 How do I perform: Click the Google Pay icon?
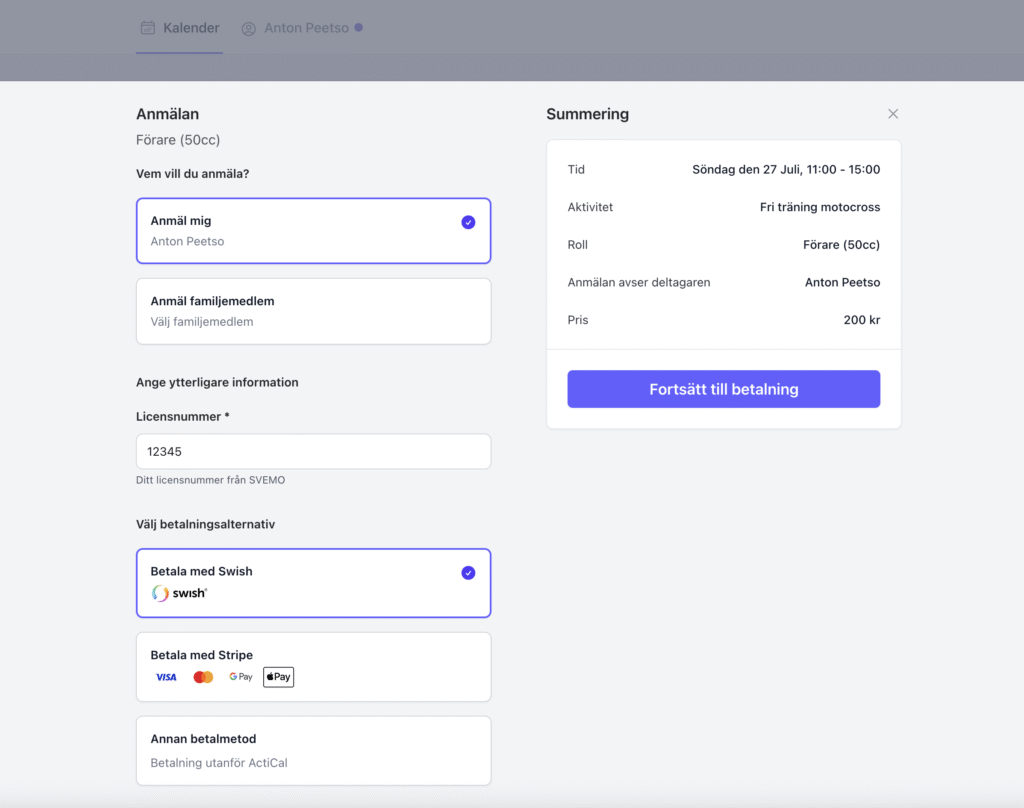pyautogui.click(x=240, y=677)
